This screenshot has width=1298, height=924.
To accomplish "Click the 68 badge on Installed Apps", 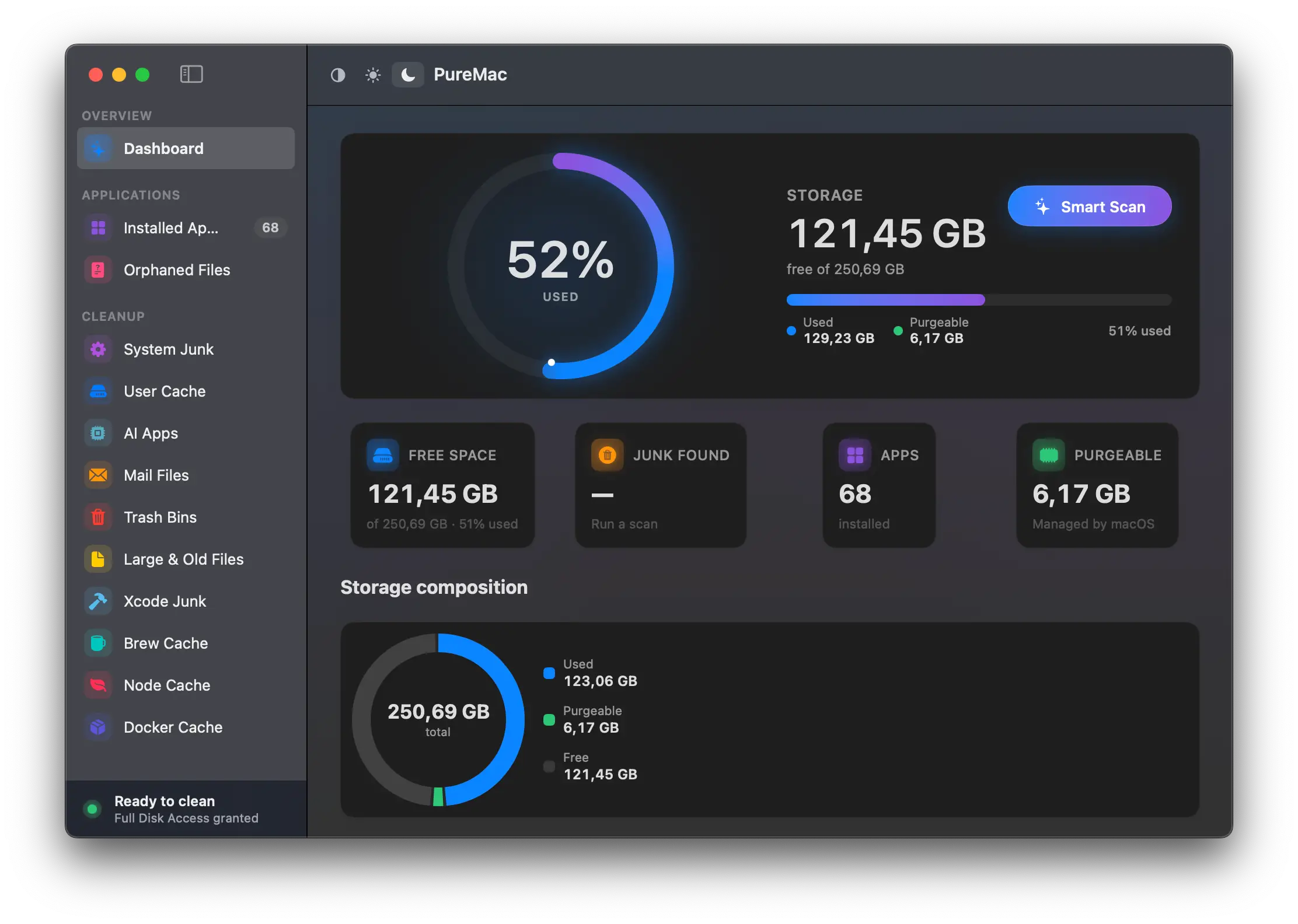I will [x=270, y=228].
